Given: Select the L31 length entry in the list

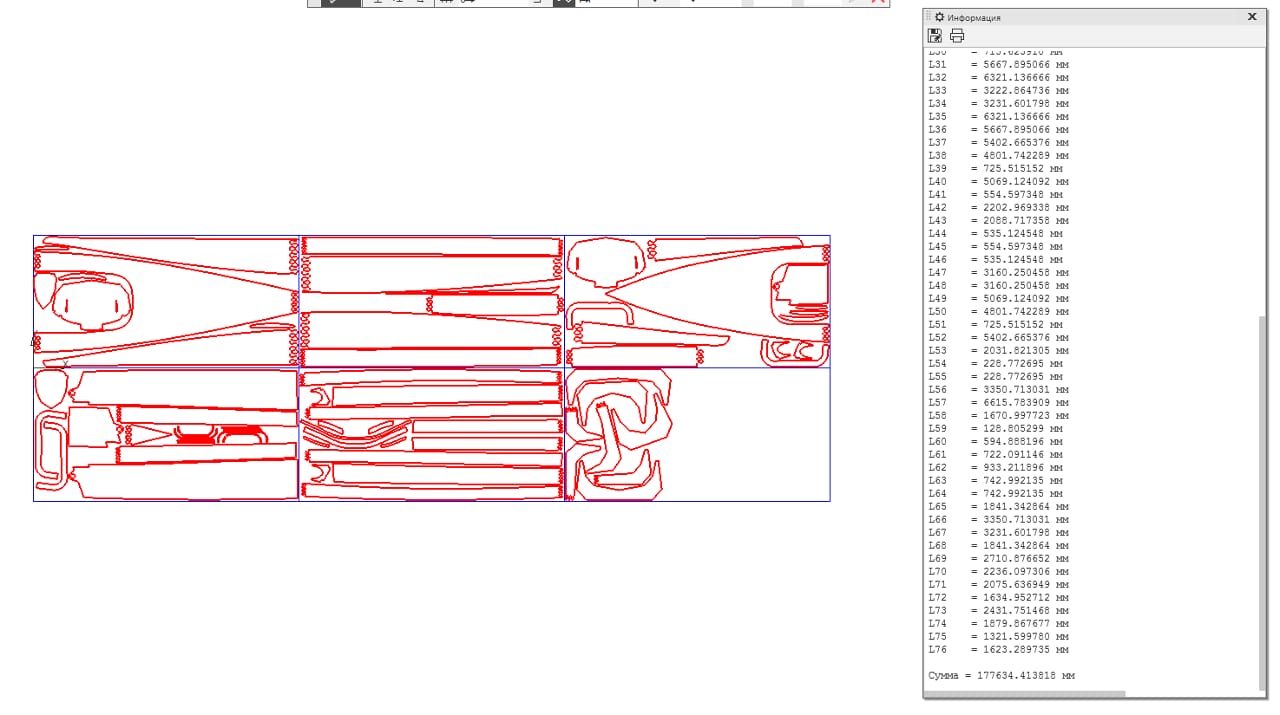Looking at the screenshot, I should 998,64.
